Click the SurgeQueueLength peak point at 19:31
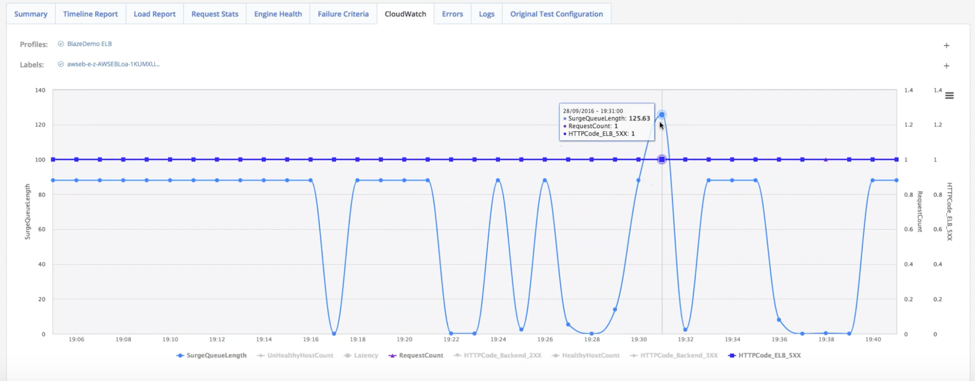Screen dimensions: 975x381 [x=662, y=115]
